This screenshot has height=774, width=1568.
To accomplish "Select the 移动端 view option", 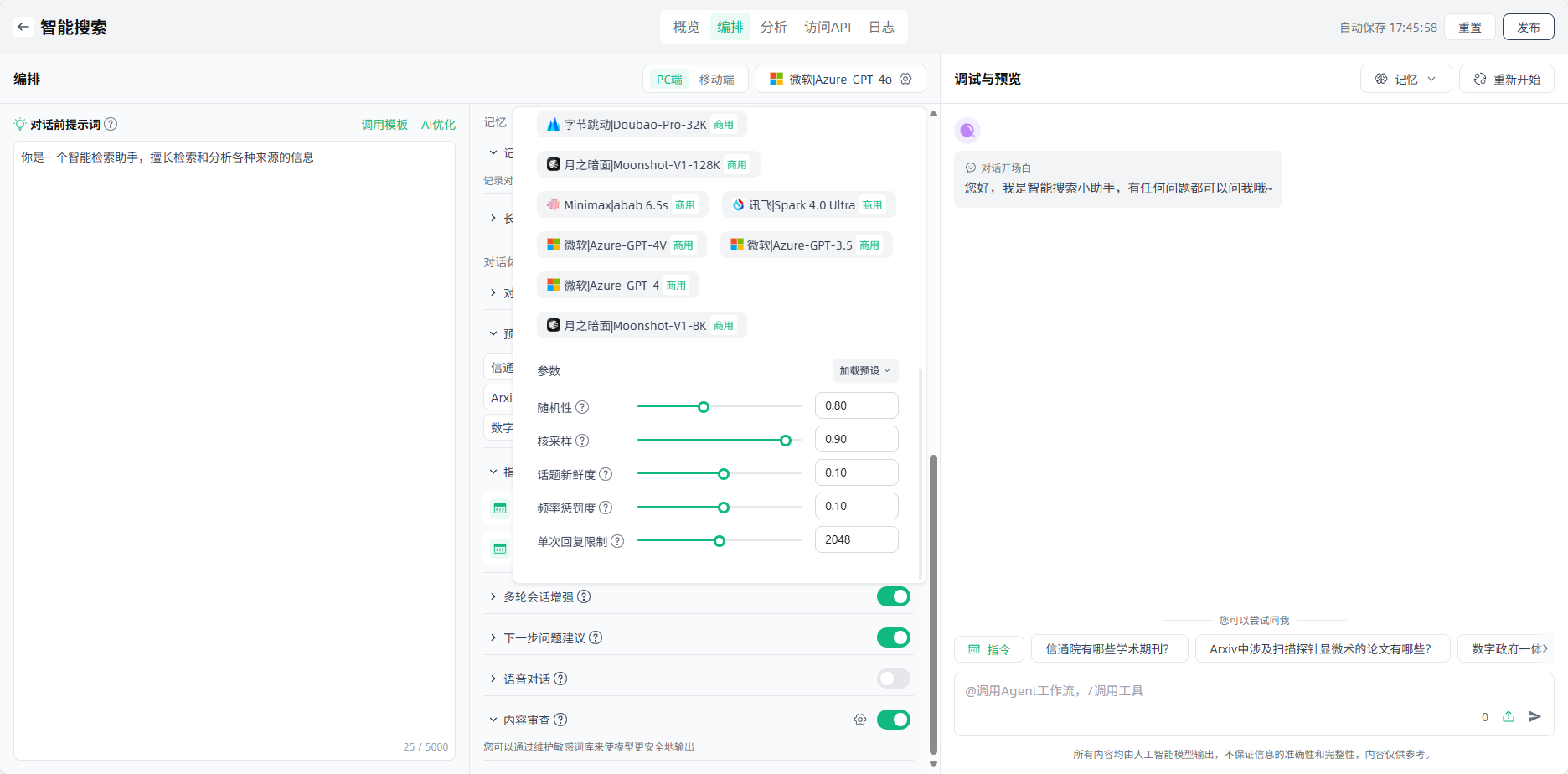I will pos(717,79).
